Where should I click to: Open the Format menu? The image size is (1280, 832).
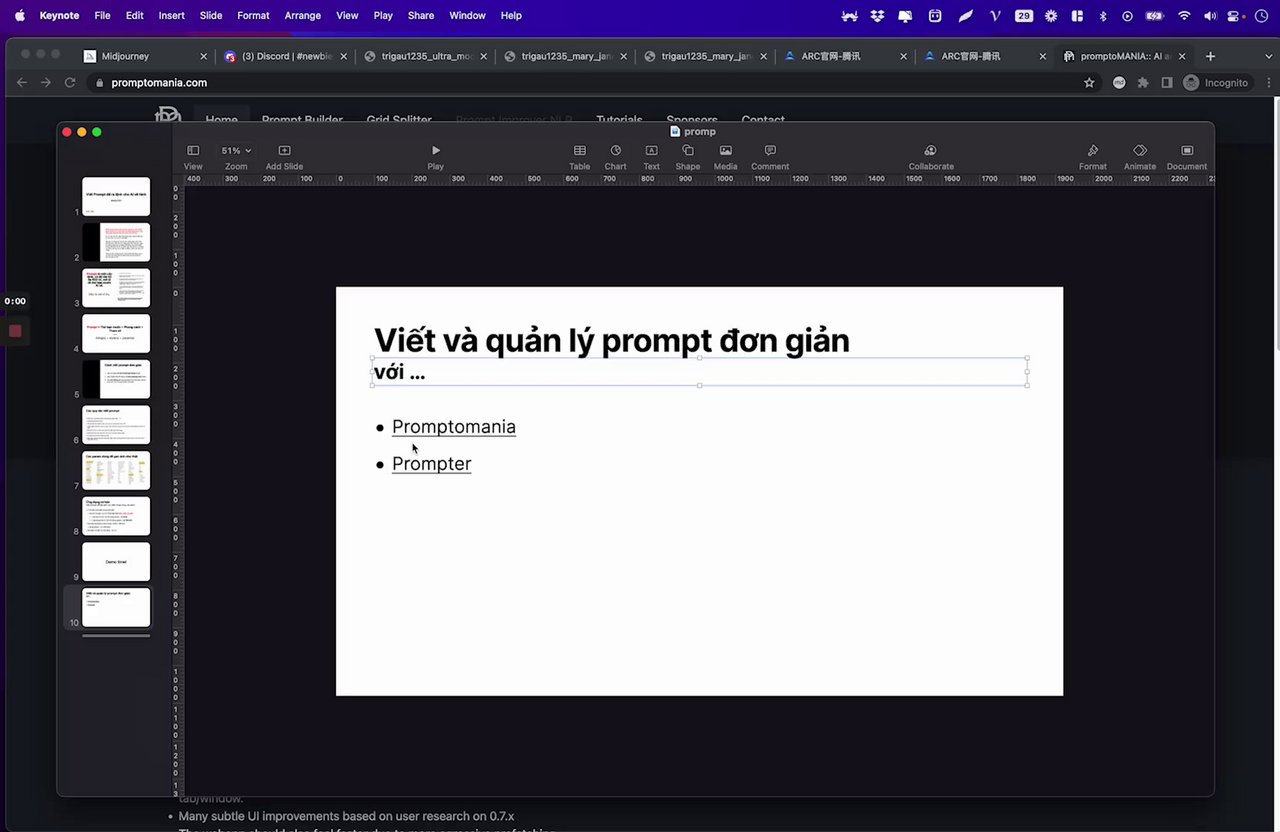point(253,15)
